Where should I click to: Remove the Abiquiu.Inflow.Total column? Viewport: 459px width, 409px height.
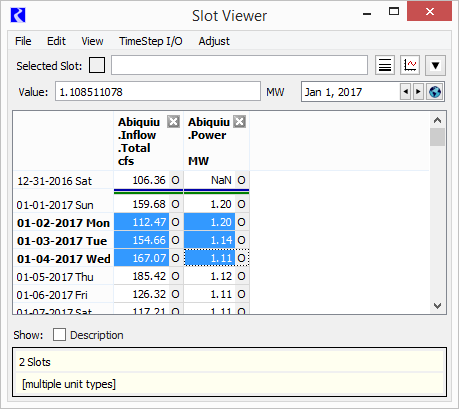173,122
